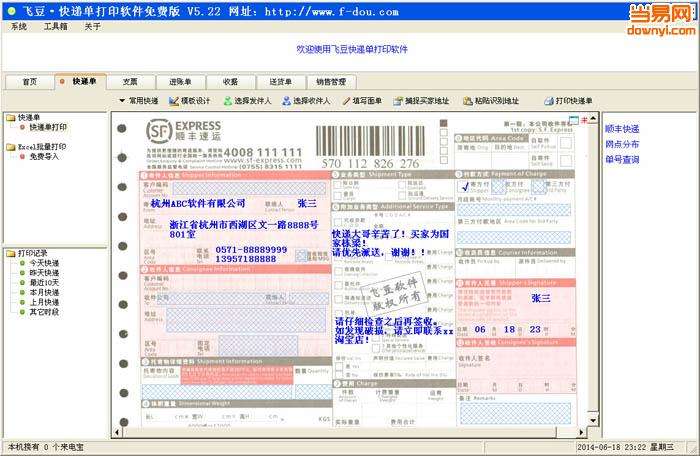Select 上月快递 print record
Viewport: 700px width, 456px height.
point(44,302)
